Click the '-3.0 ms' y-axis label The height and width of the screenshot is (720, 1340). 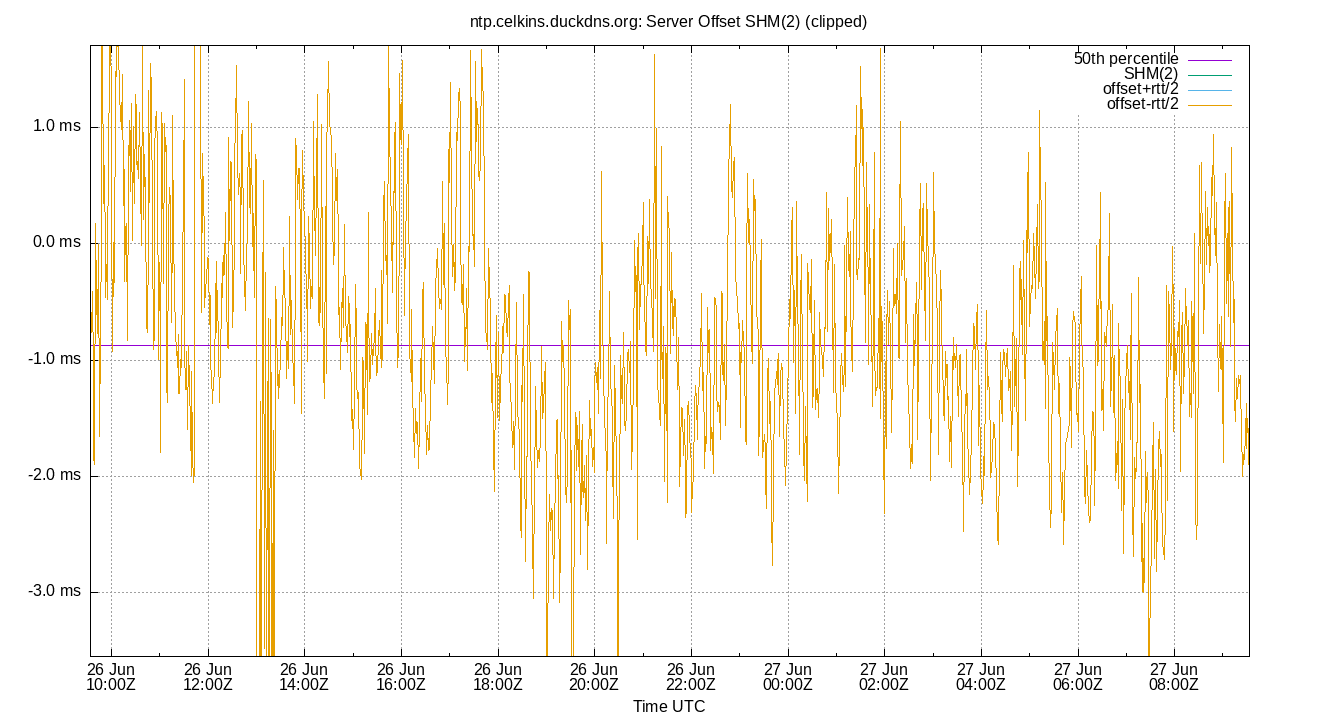click(x=54, y=591)
